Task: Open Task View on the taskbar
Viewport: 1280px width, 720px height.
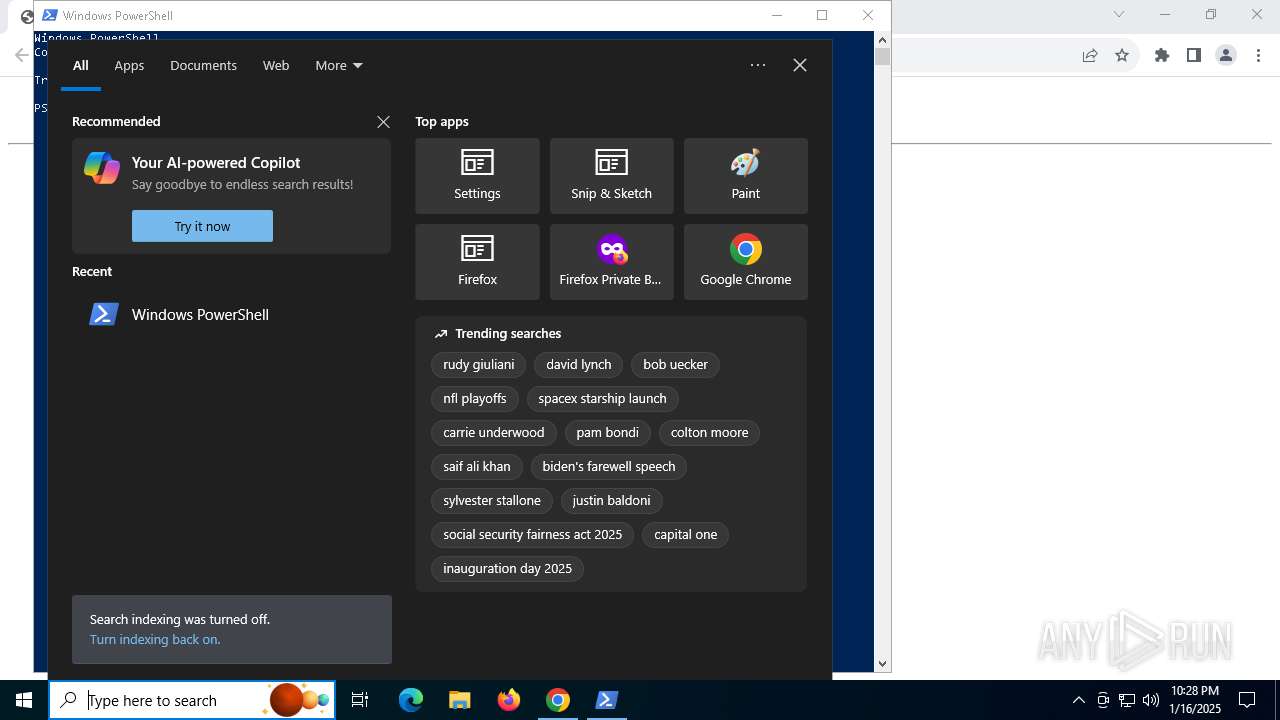Action: [x=360, y=700]
